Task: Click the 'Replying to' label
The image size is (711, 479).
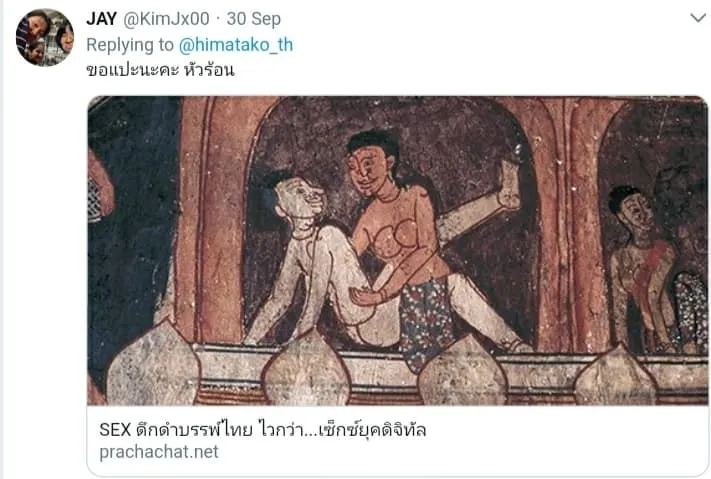Action: click(130, 45)
